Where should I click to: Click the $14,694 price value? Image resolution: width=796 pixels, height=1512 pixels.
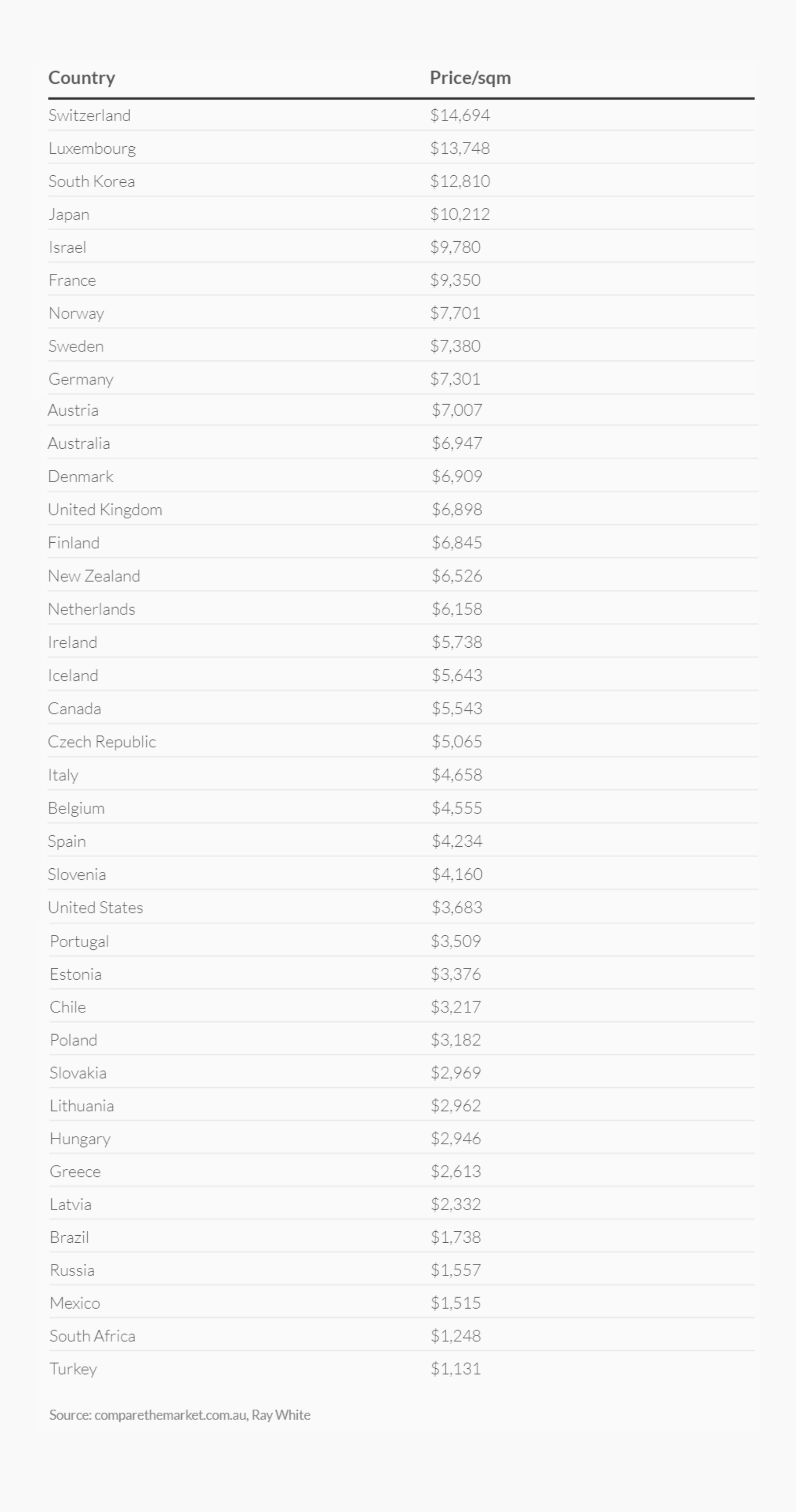pos(460,115)
